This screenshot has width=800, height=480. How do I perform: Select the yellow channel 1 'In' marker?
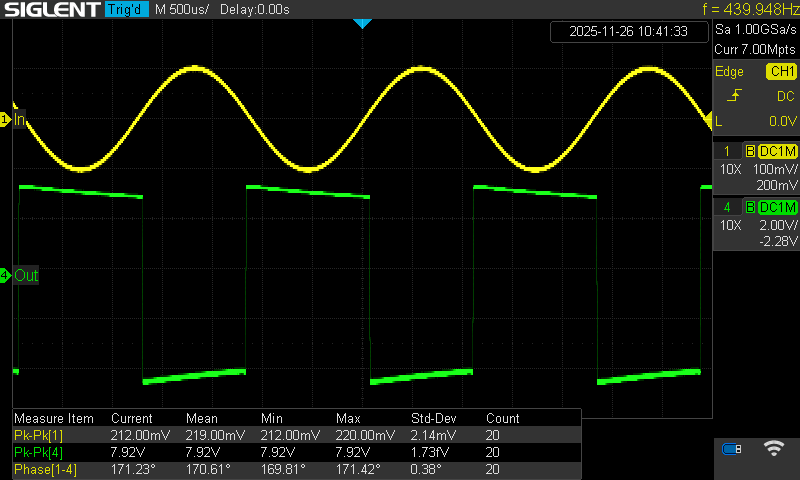(15, 120)
